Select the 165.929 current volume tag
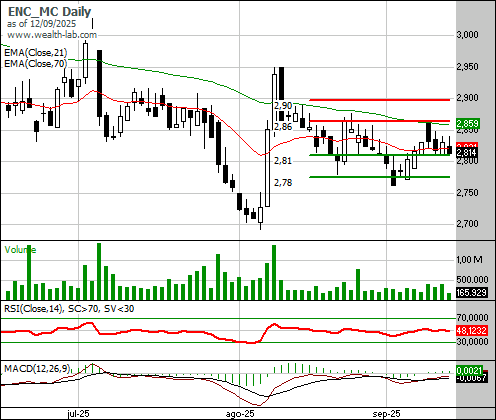The height and width of the screenshot is (420, 496). (x=472, y=293)
